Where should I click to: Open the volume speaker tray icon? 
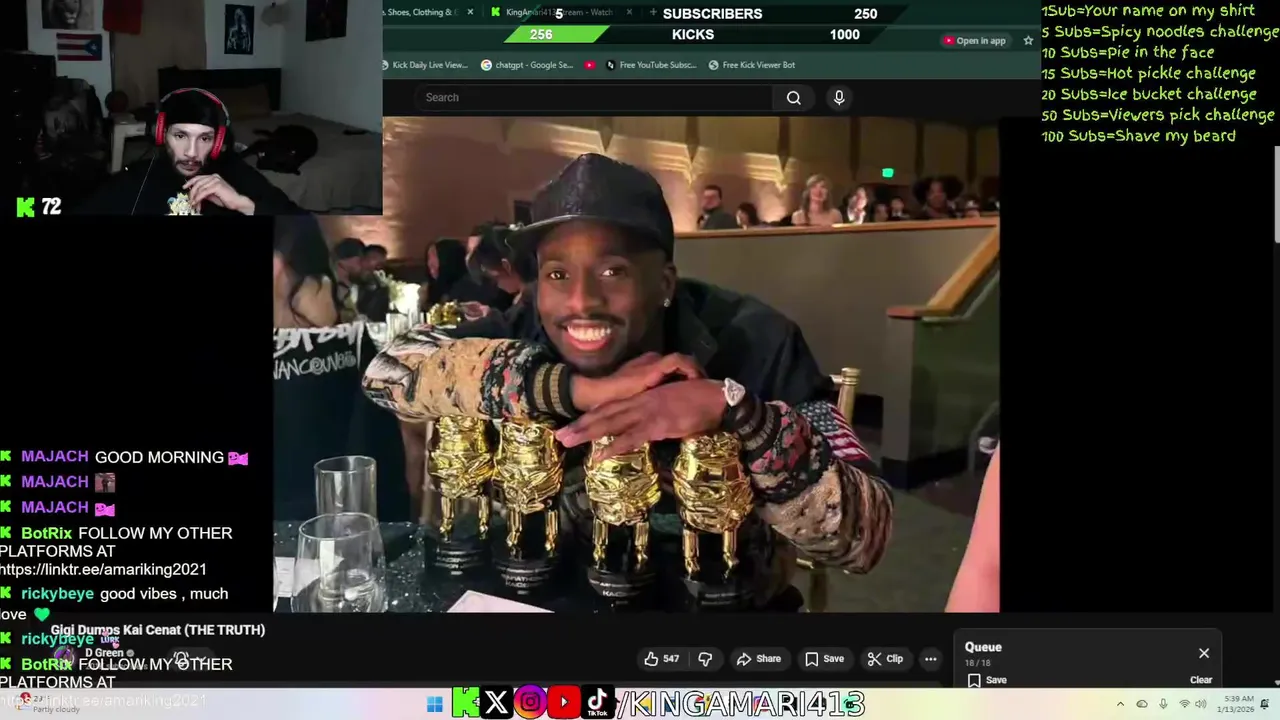click(x=1200, y=704)
